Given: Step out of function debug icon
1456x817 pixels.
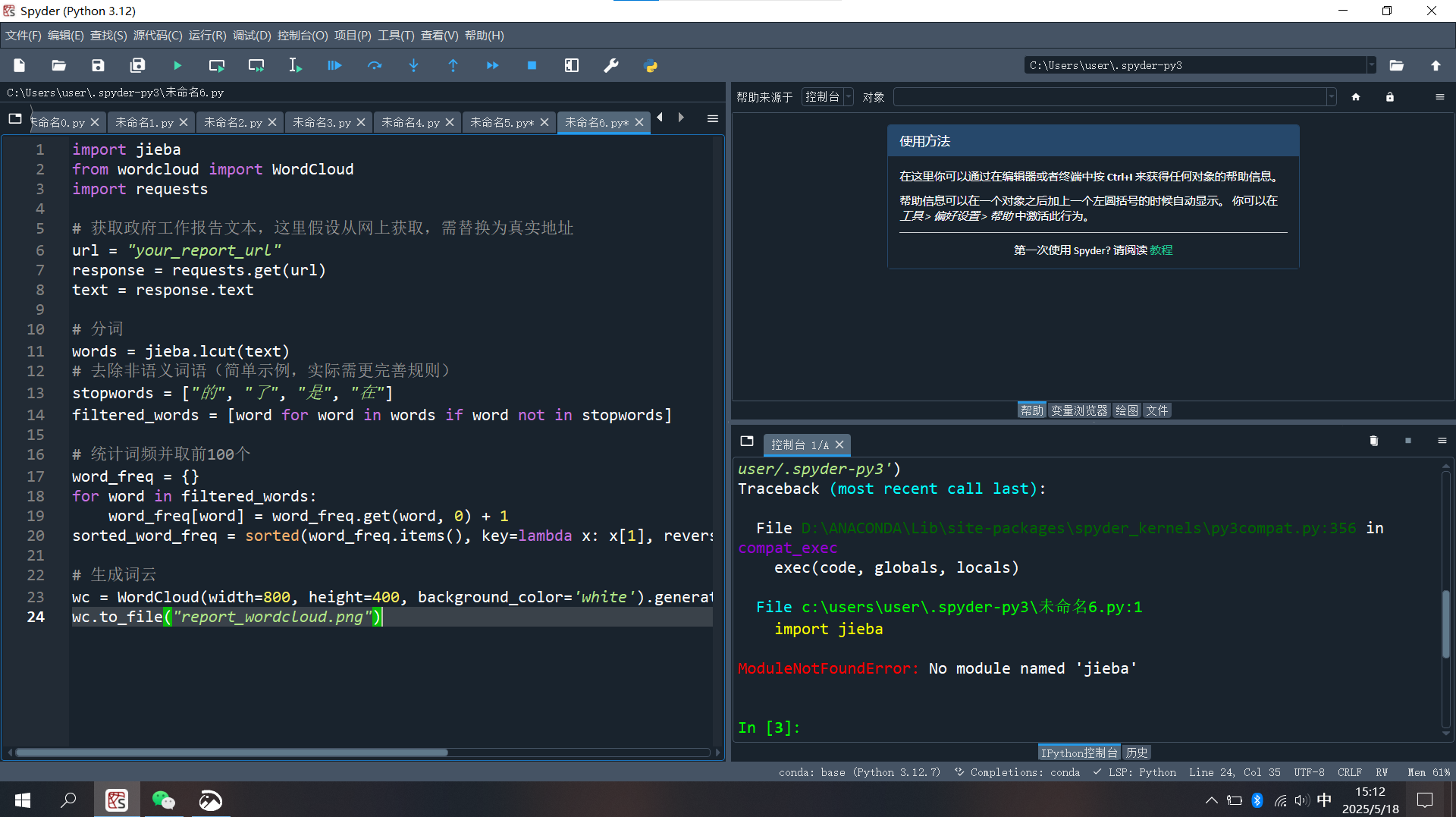Looking at the screenshot, I should coord(453,66).
